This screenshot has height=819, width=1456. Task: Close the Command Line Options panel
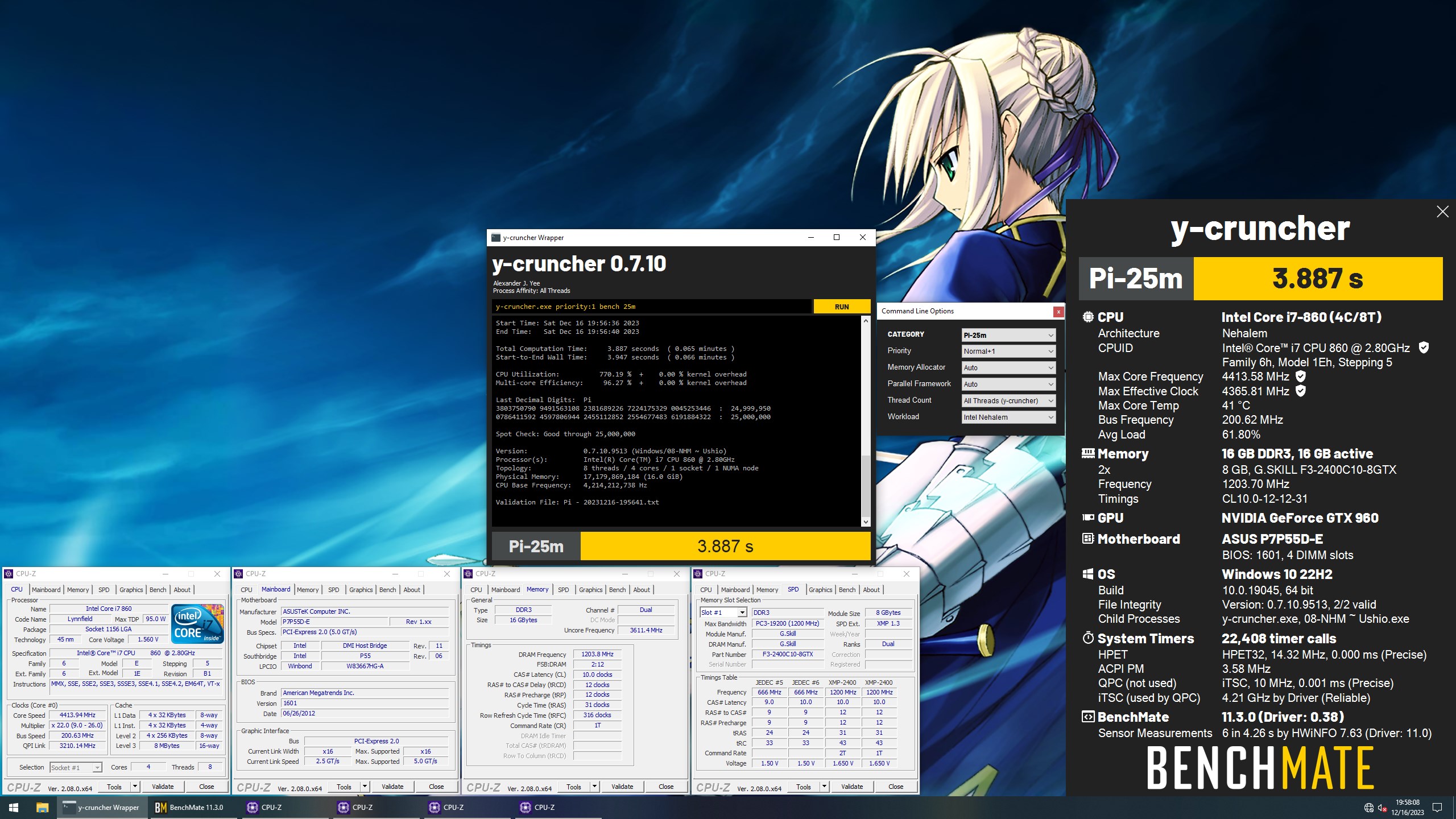1058,312
